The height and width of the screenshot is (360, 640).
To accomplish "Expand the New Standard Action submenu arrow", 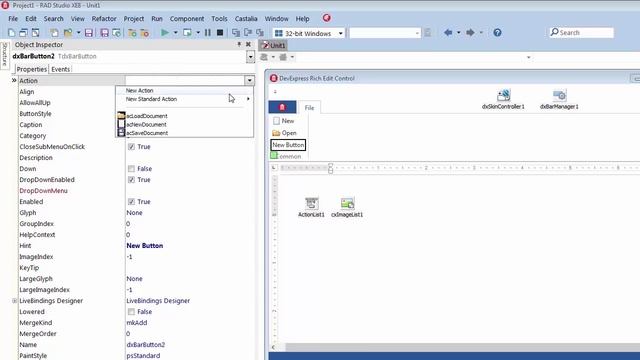I will pos(248,99).
